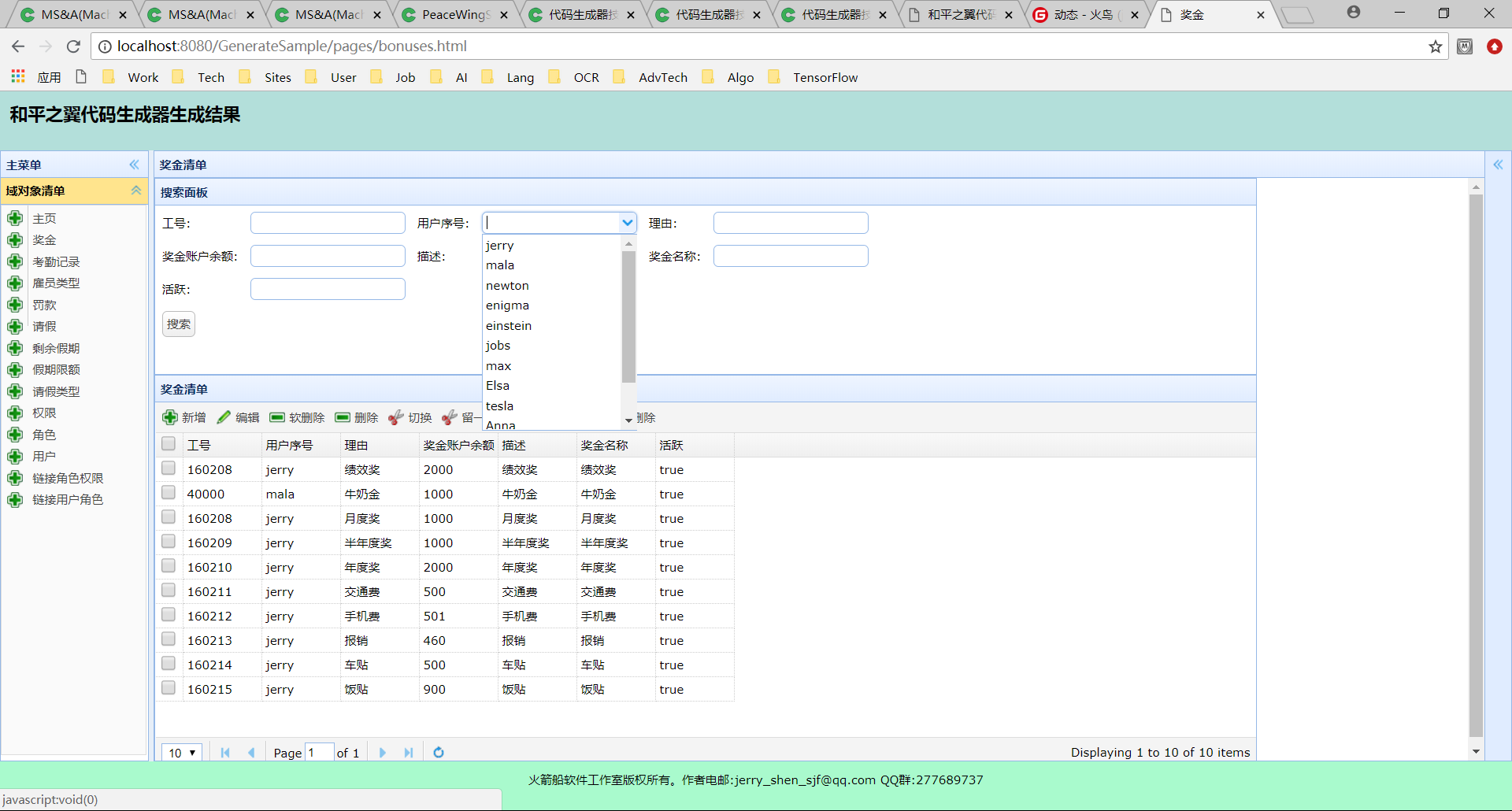Expand the collapsed right side panel

pyautogui.click(x=1498, y=165)
